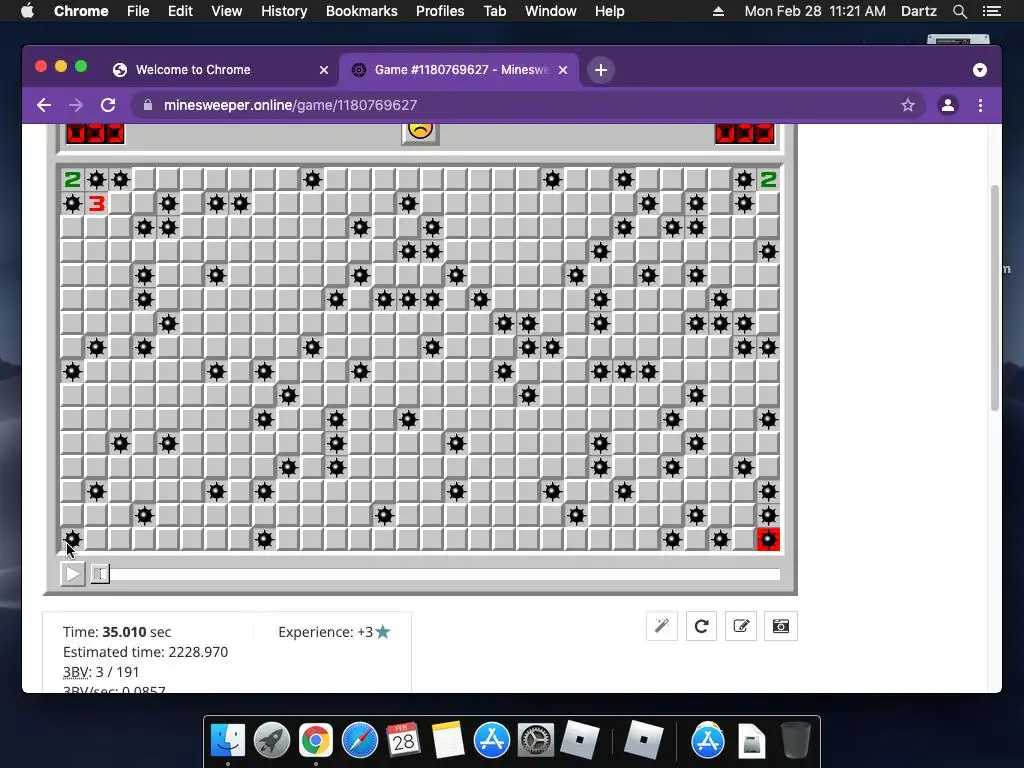1024x768 pixels.
Task: Click the browser forward arrow
Action: (x=76, y=105)
